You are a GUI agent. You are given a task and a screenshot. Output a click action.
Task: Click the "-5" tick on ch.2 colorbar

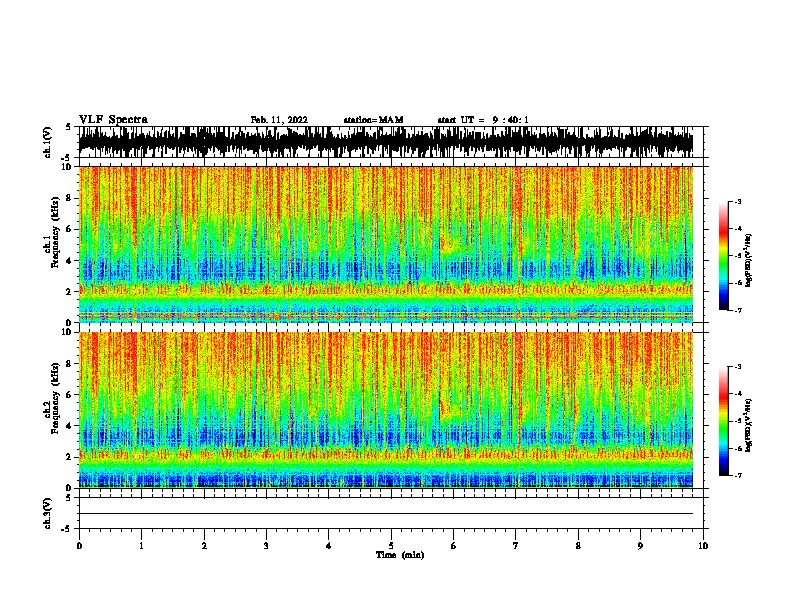point(737,421)
